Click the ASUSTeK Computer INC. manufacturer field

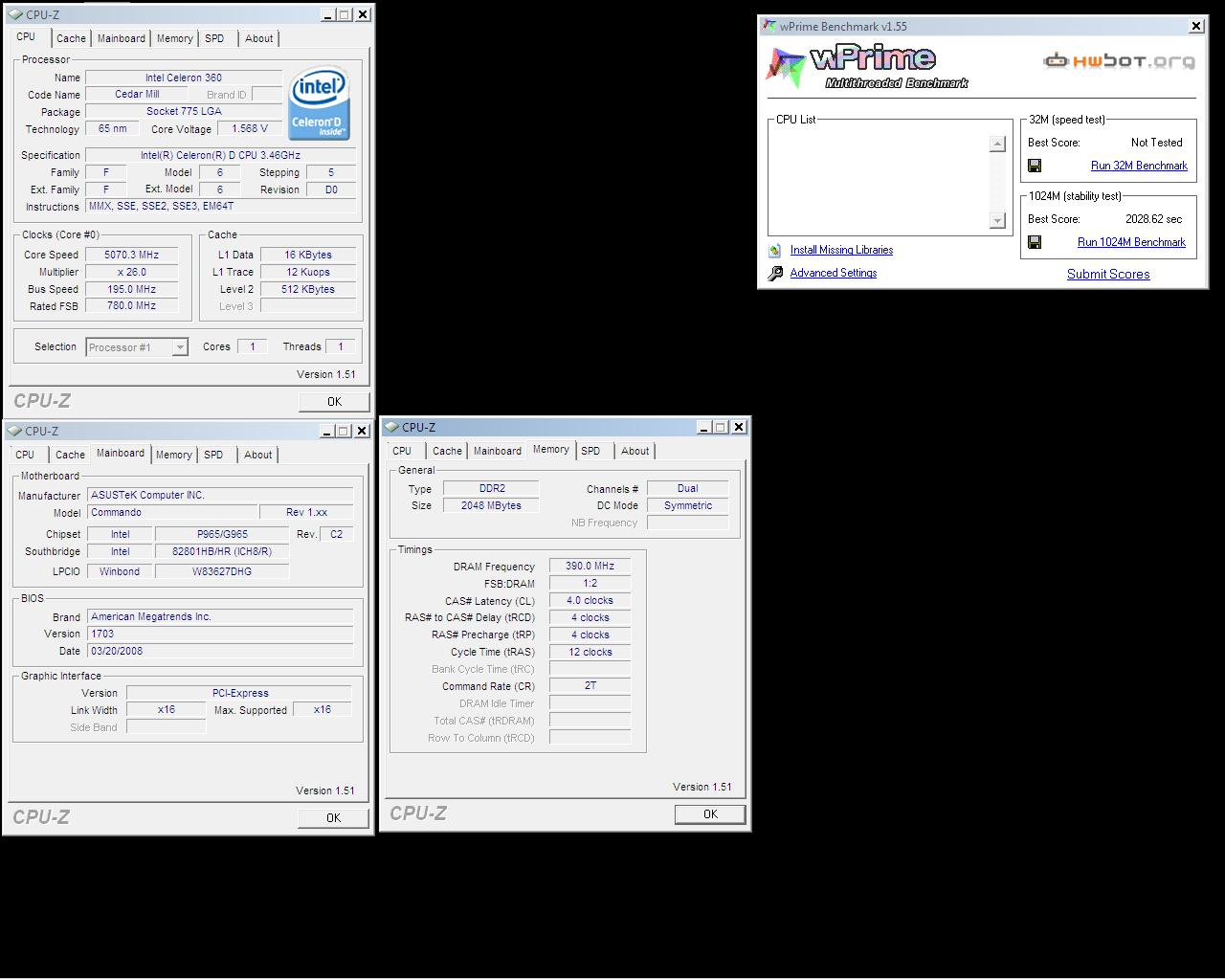tap(220, 495)
